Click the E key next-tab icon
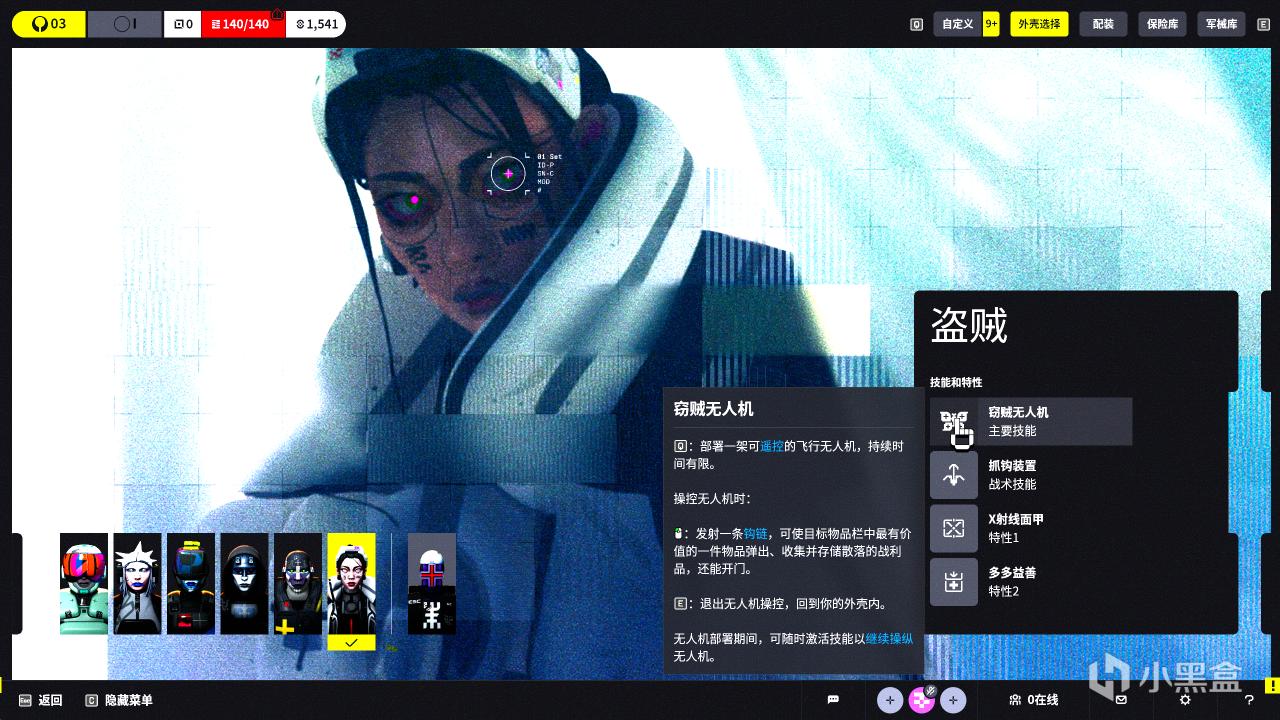This screenshot has height=720, width=1280. 1263,24
